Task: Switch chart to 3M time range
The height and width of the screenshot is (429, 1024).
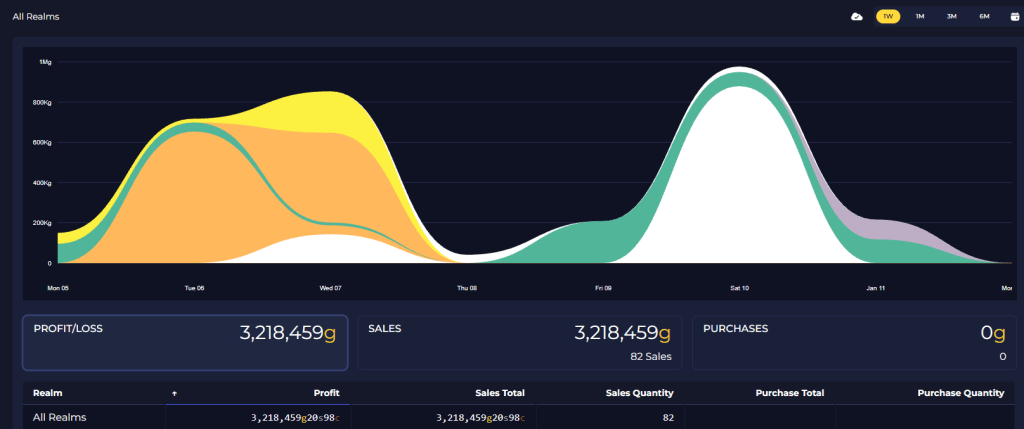Action: click(x=951, y=16)
